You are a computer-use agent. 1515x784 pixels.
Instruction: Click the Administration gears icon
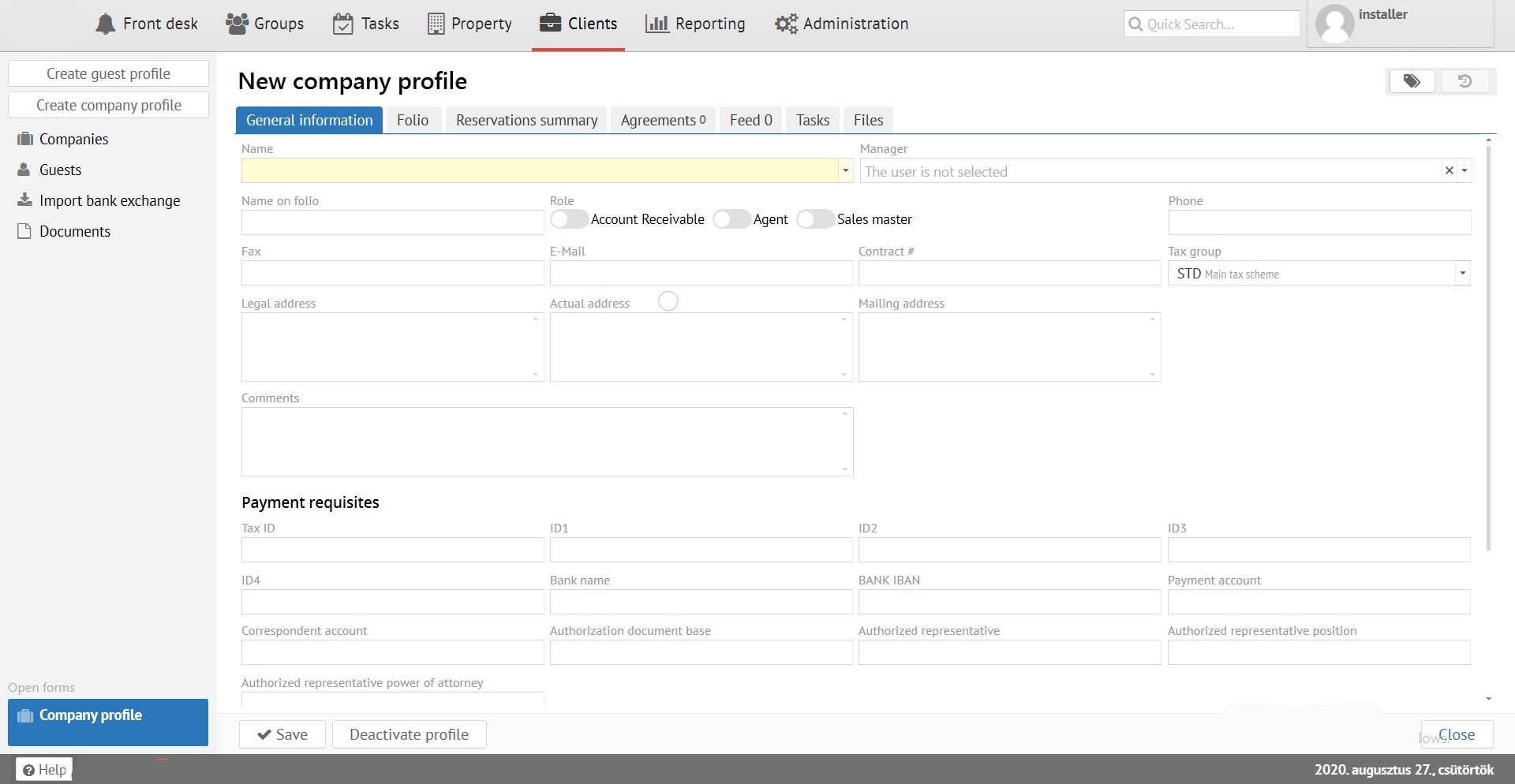tap(786, 24)
